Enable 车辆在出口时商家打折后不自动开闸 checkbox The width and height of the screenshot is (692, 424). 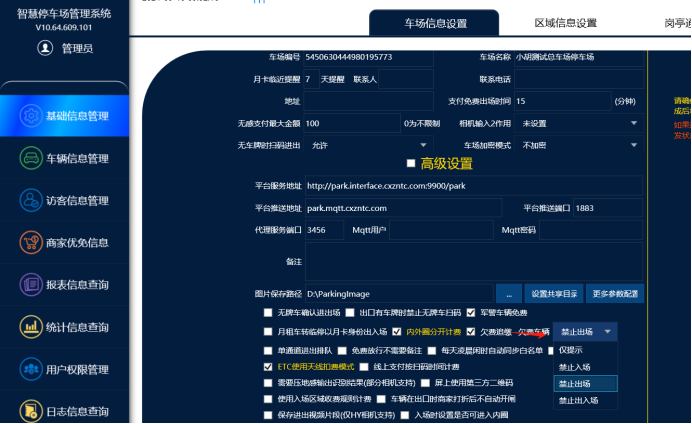[x=381, y=399]
